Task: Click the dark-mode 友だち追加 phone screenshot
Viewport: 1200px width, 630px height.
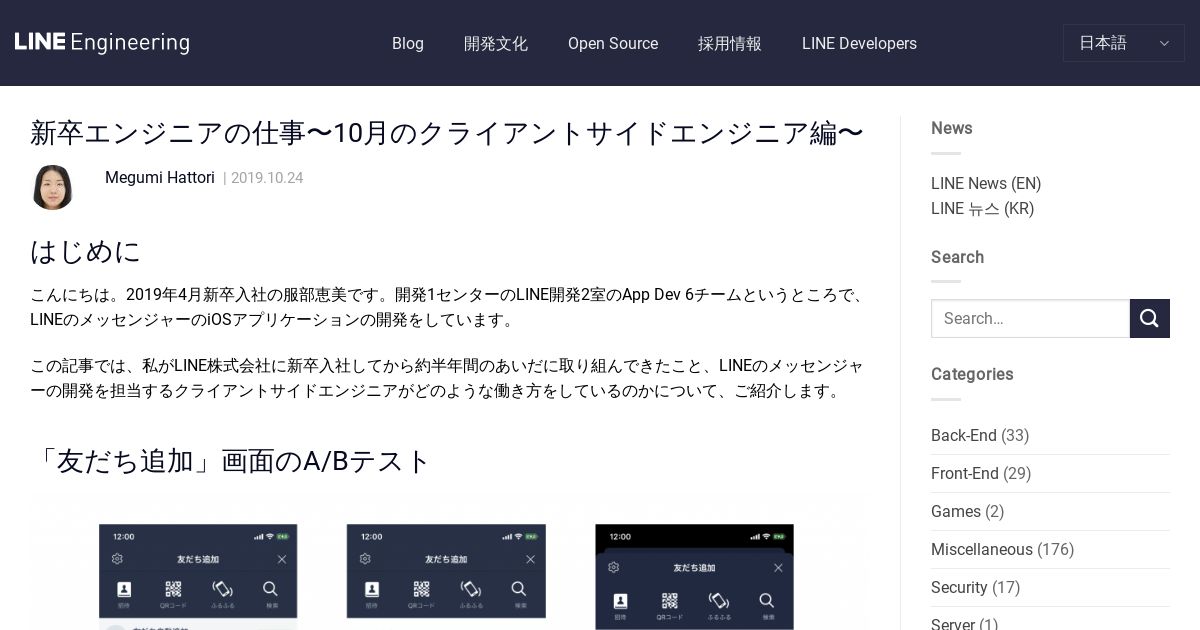Action: [x=694, y=577]
